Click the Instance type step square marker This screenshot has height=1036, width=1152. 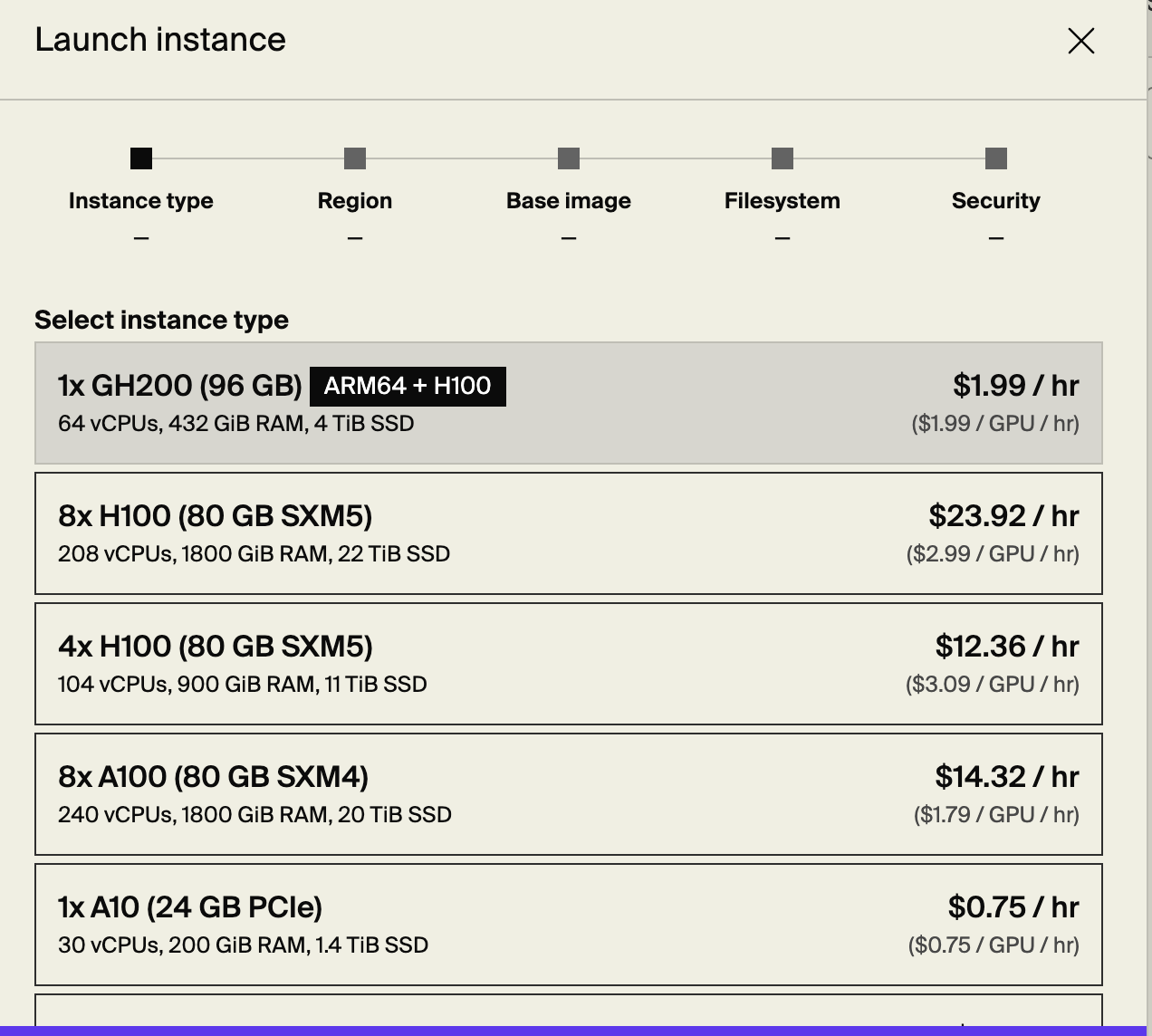[141, 158]
